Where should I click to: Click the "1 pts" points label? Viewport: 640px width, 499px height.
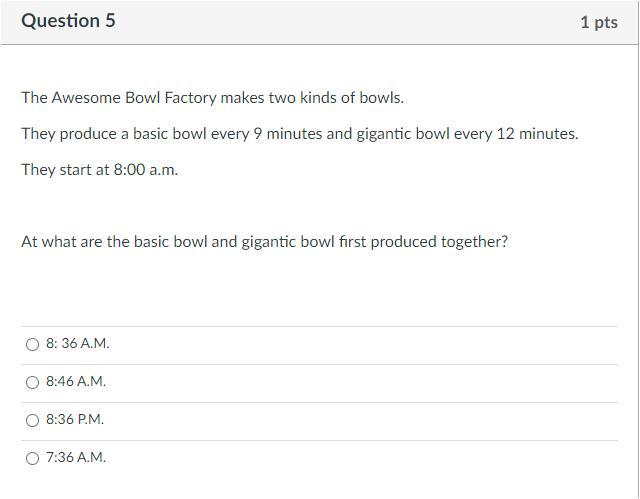[x=598, y=22]
